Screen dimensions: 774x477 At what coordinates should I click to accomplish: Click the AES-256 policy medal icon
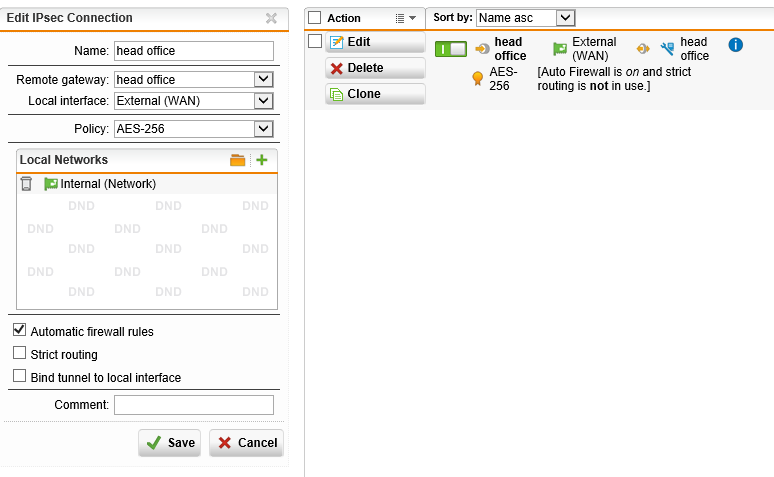pyautogui.click(x=477, y=79)
